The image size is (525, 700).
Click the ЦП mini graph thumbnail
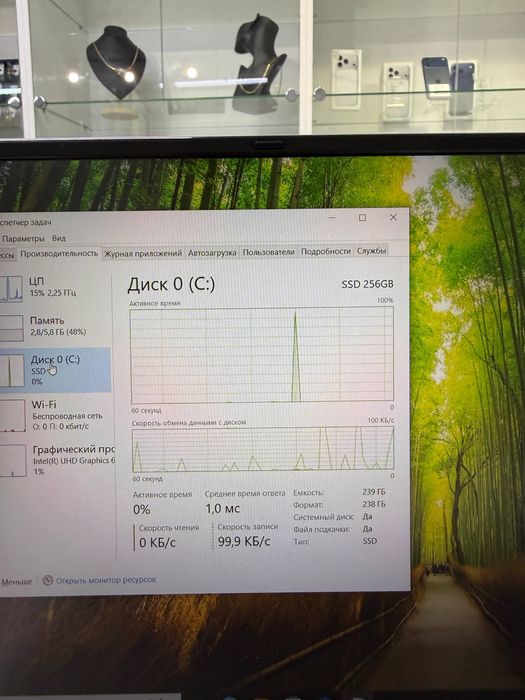[11, 289]
